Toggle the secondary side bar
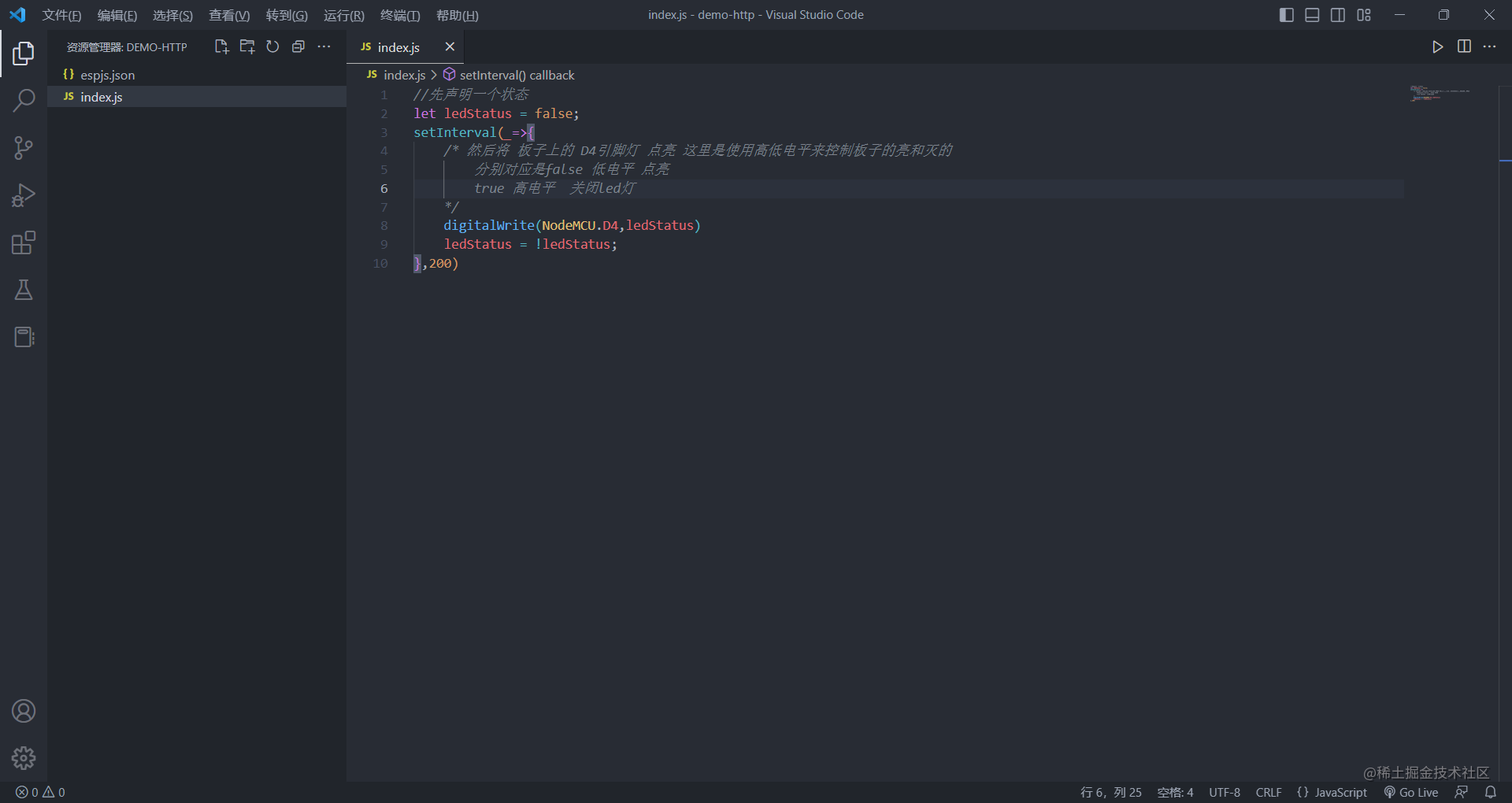Viewport: 1512px width, 803px height. [1338, 14]
